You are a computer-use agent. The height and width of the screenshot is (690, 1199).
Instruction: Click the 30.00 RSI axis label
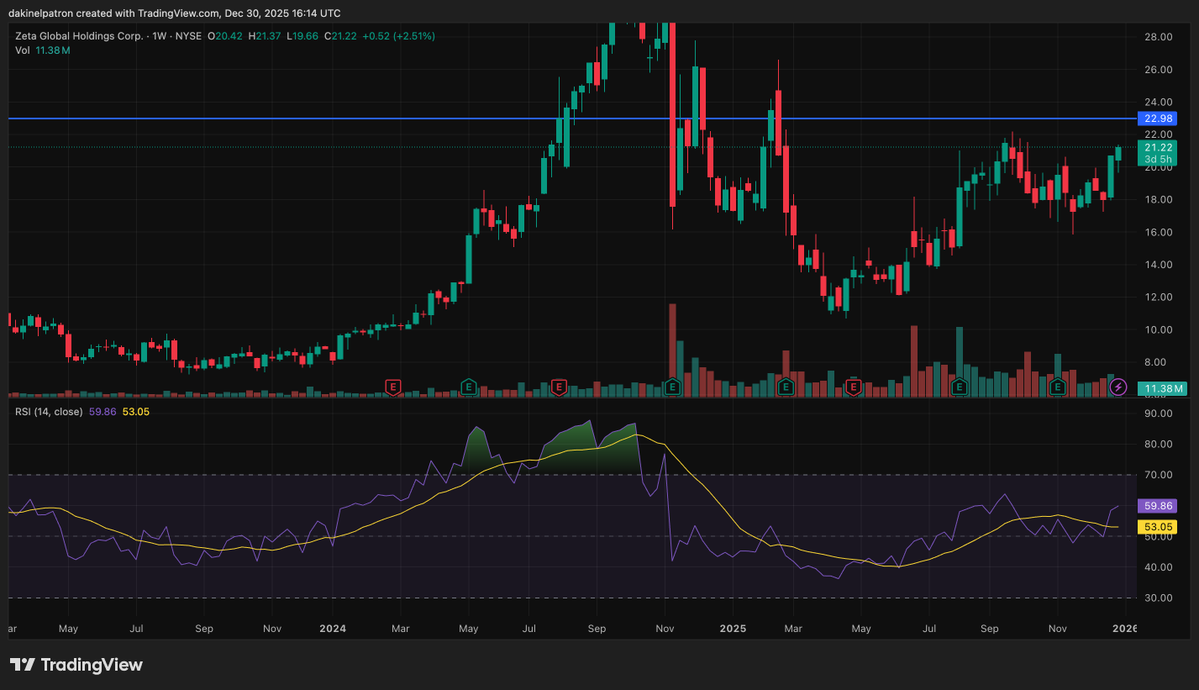point(1158,598)
